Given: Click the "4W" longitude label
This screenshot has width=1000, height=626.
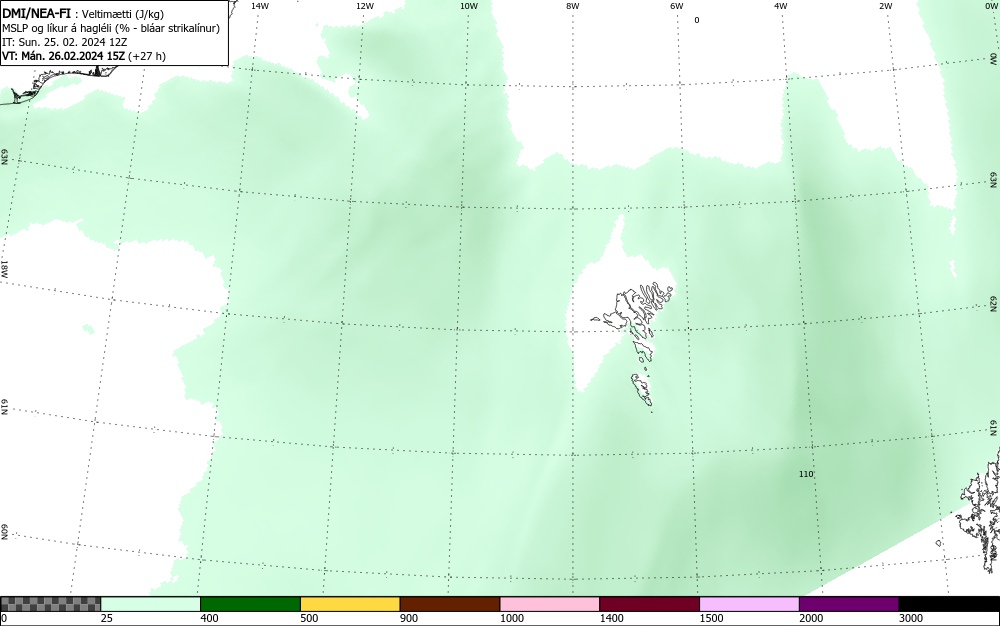Looking at the screenshot, I should [781, 6].
